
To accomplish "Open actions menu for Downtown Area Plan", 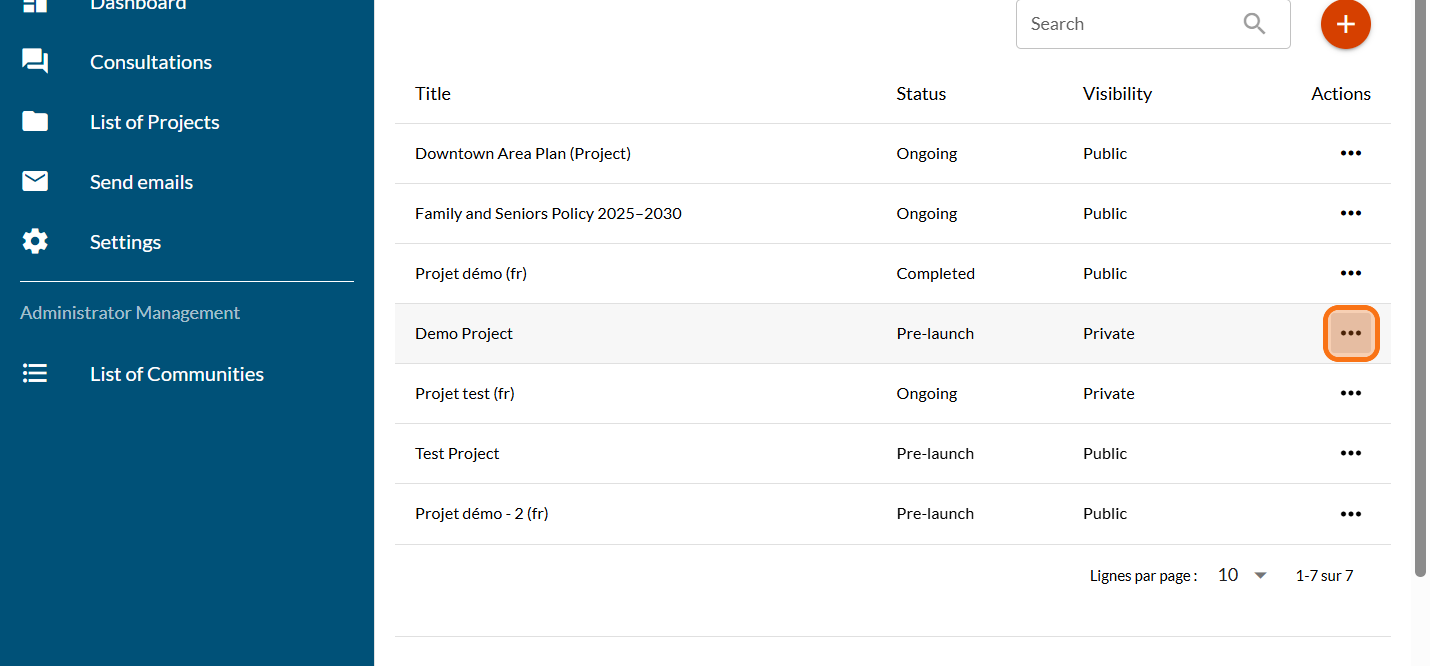I will point(1351,153).
